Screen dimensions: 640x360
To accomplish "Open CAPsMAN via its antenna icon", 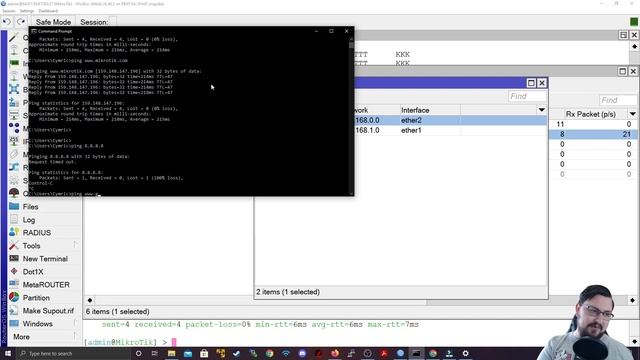I will pyautogui.click(x=14, y=51).
